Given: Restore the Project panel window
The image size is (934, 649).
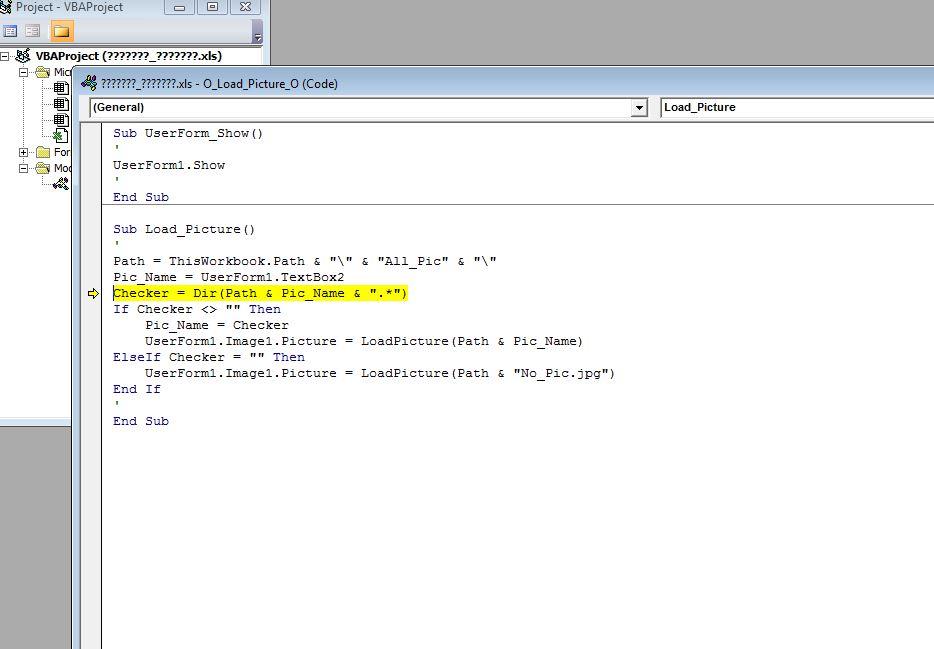Looking at the screenshot, I should [212, 7].
